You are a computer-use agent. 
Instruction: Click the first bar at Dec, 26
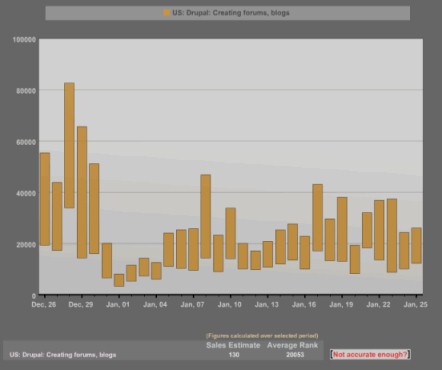point(45,199)
